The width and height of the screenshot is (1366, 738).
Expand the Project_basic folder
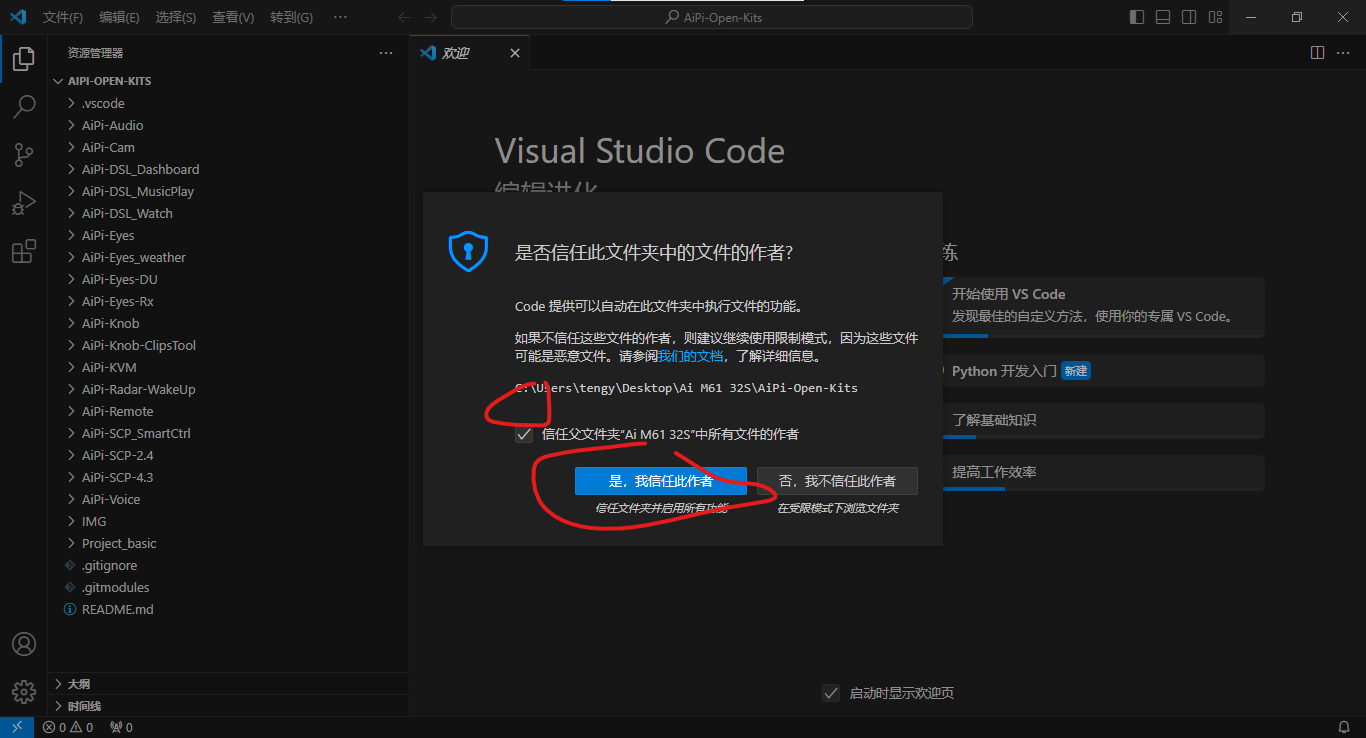[x=228, y=543]
